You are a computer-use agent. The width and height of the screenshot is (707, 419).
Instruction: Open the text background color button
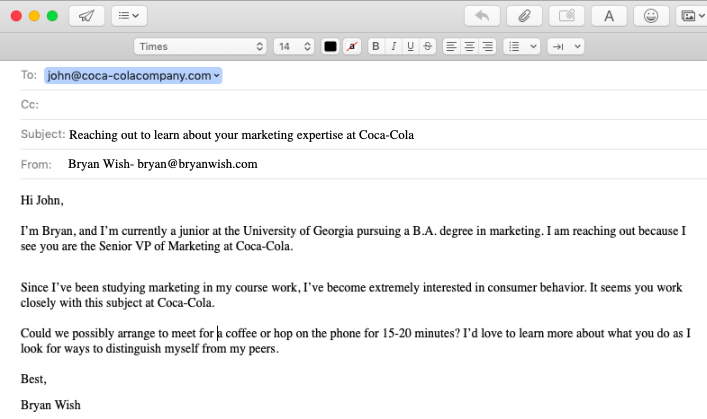click(352, 46)
